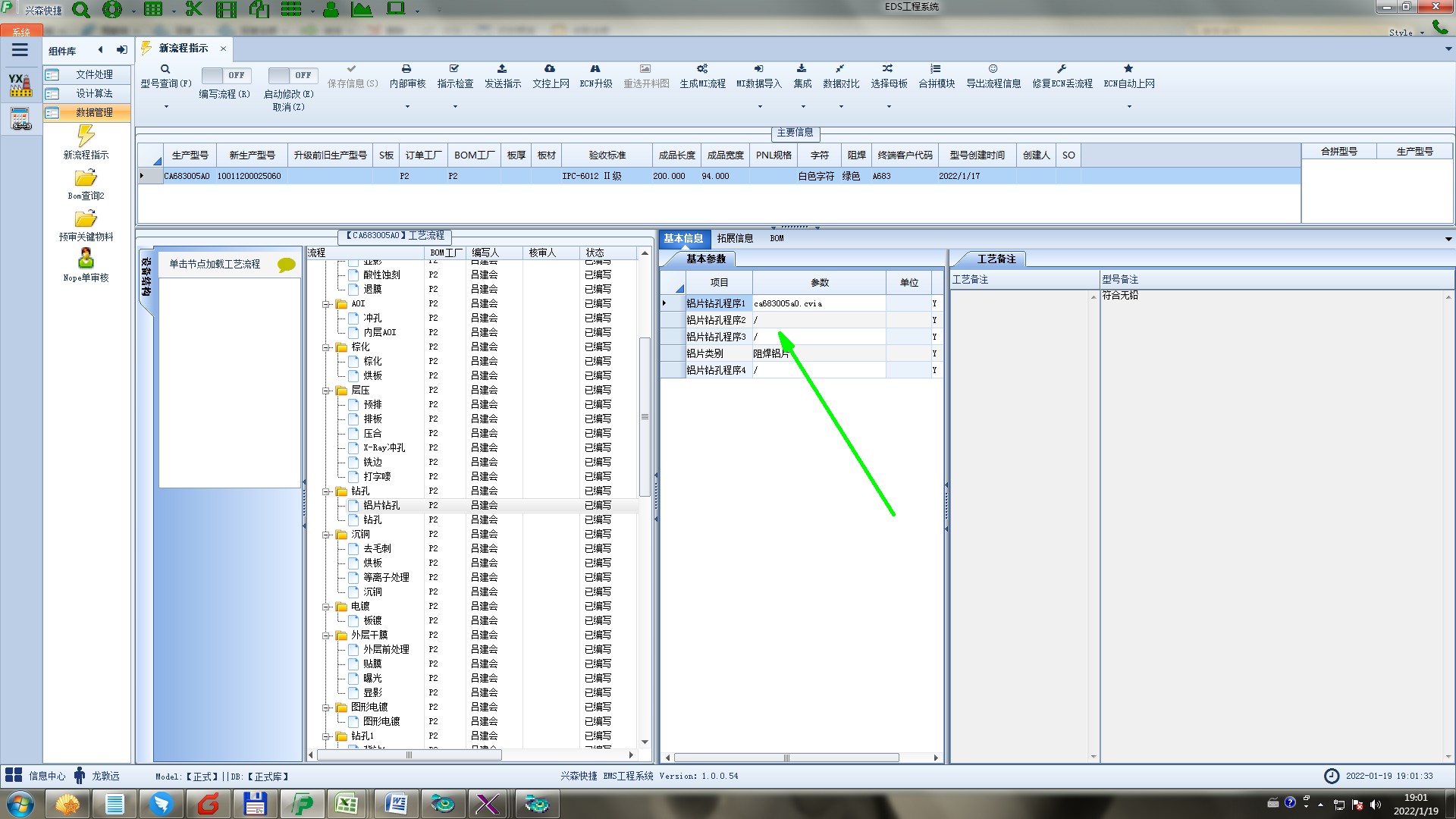Viewport: 1456px width, 819px height.
Task: Click the process tree vertical scrollbar
Action: click(x=645, y=417)
